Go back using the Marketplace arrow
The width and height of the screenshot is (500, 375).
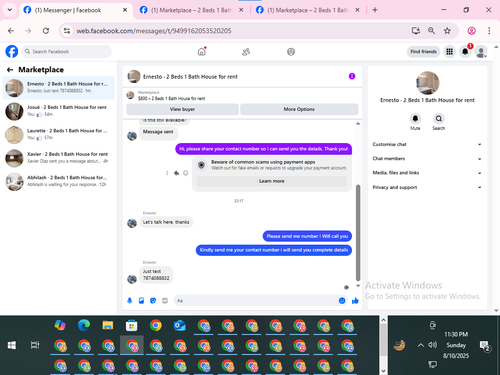pos(10,70)
